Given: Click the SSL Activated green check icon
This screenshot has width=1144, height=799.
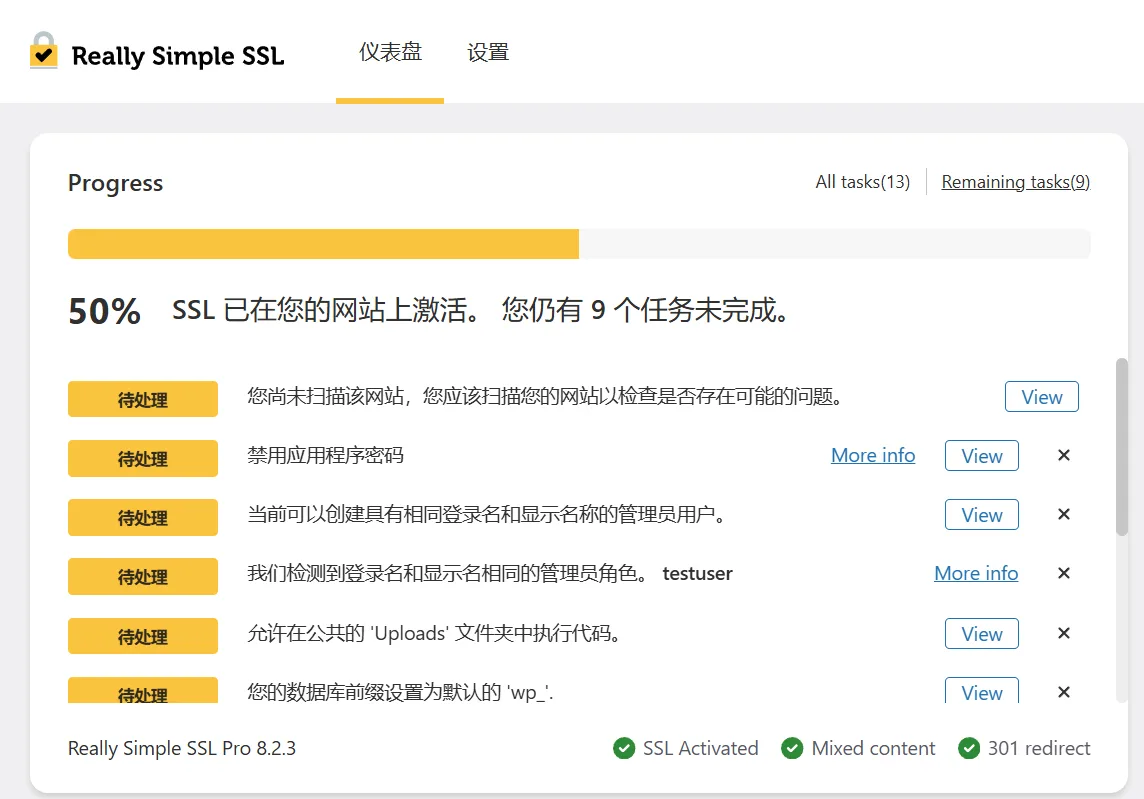Looking at the screenshot, I should point(624,748).
